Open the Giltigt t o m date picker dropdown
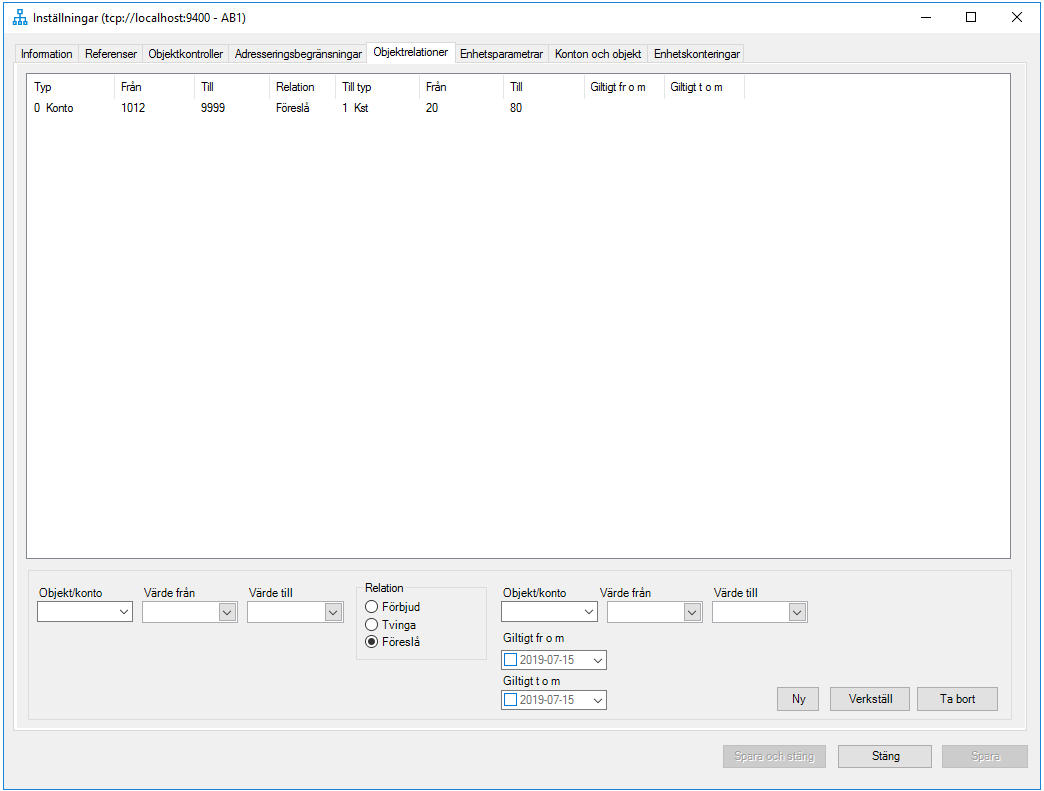 click(x=597, y=699)
